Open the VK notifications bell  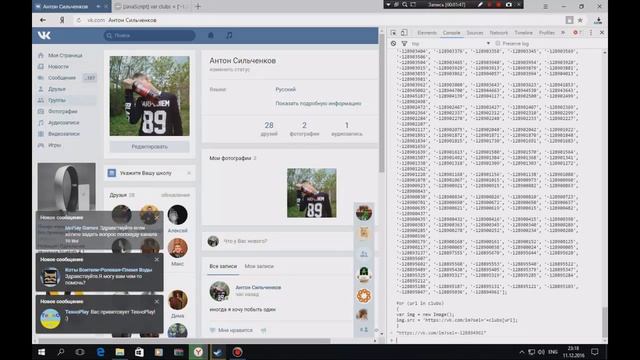point(211,35)
